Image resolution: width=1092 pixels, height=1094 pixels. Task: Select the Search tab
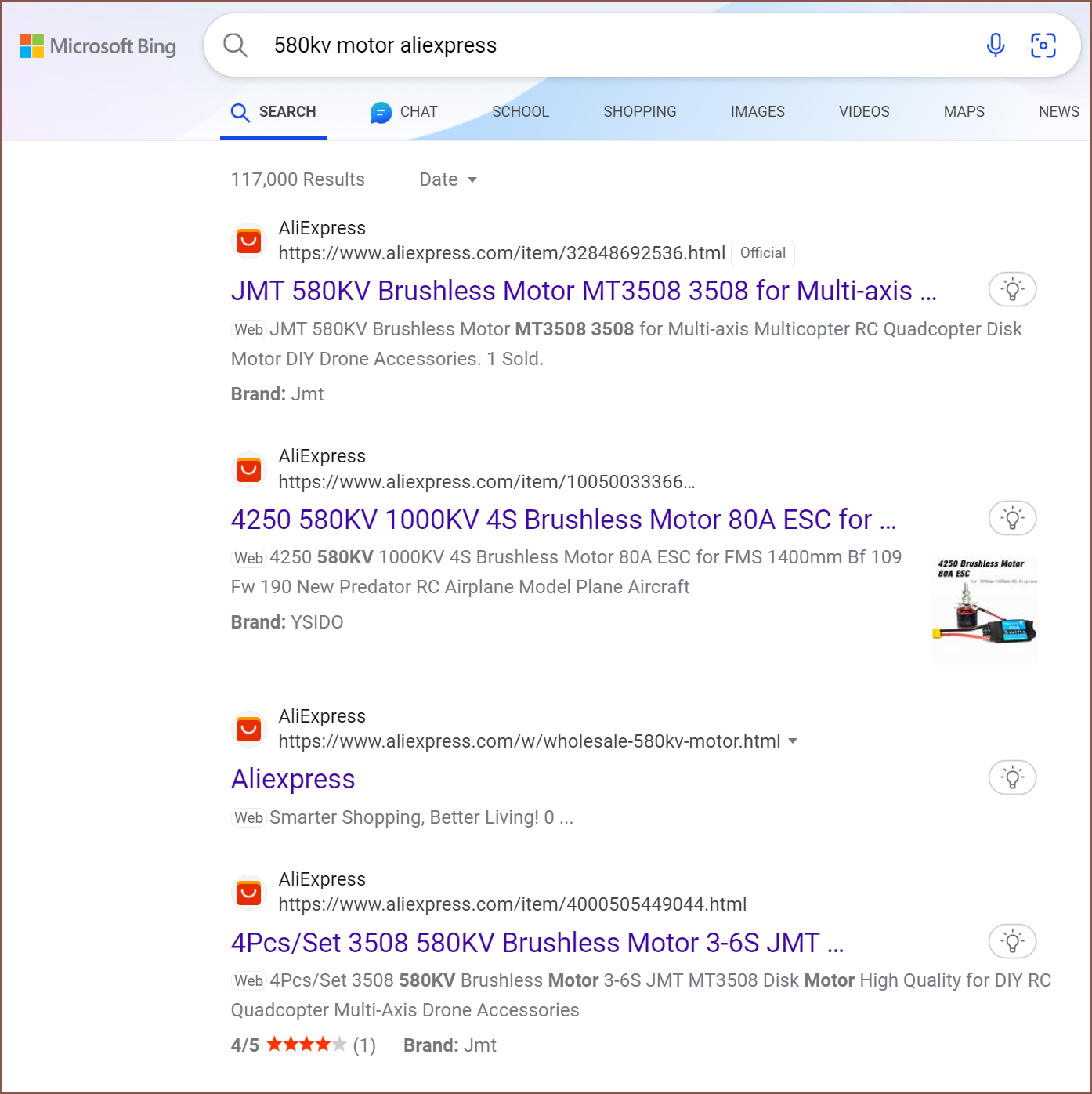(273, 112)
